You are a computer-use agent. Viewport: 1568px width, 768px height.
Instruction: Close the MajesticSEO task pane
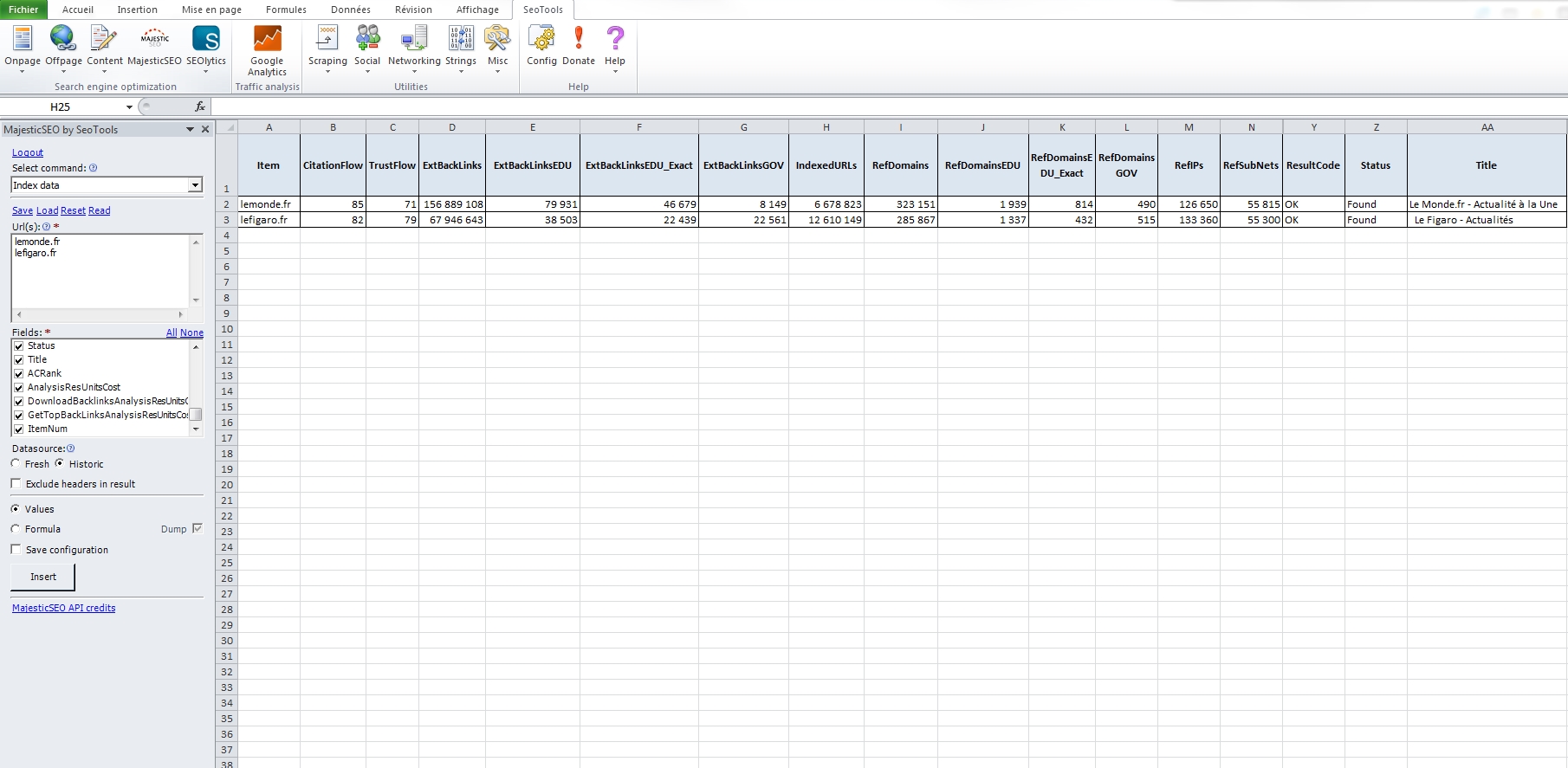pos(205,129)
